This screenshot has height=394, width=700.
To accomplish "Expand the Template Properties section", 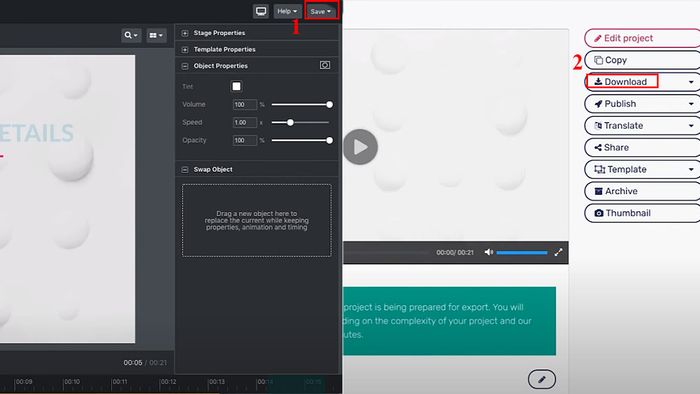I will coord(185,50).
